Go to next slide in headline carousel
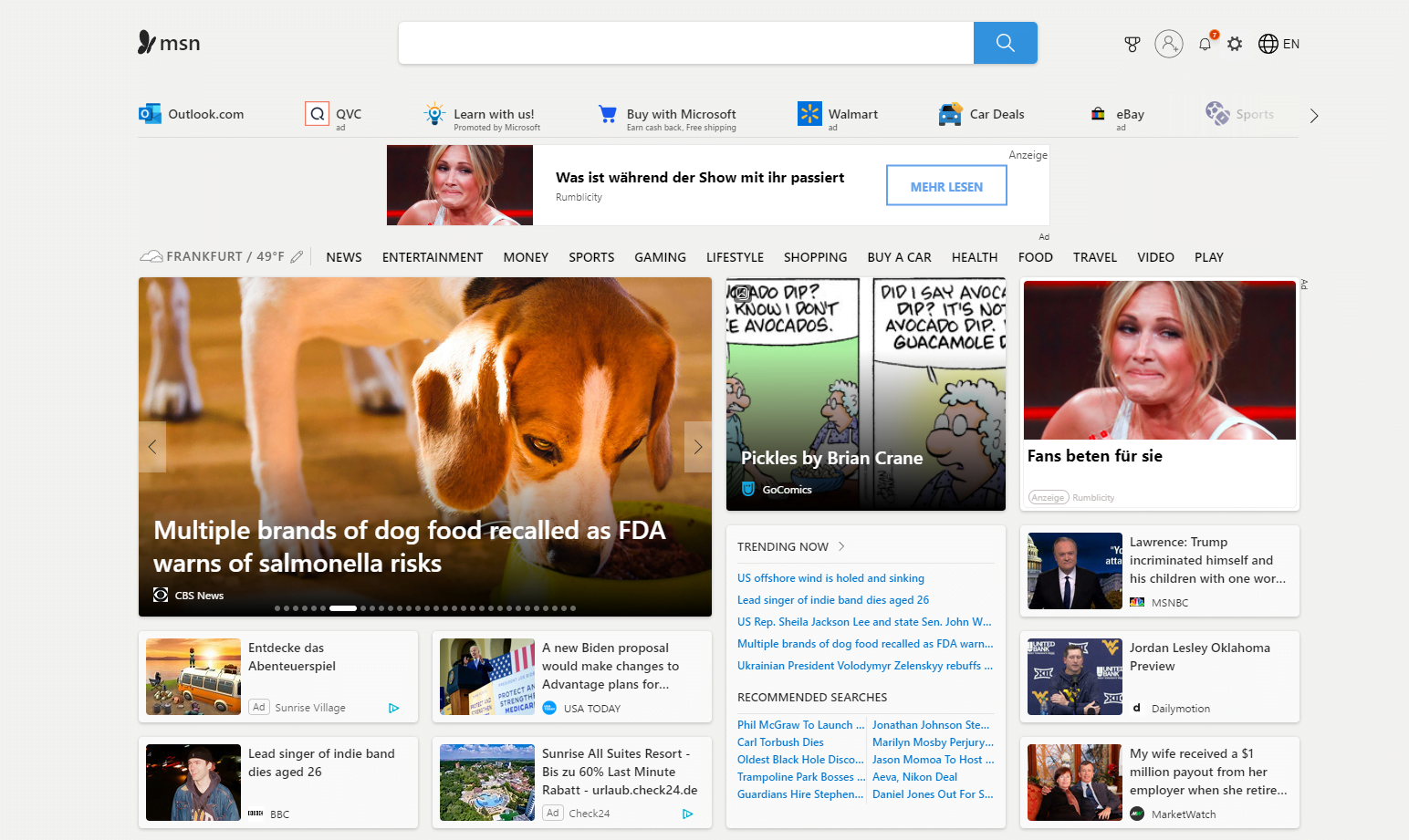Viewport: 1409px width, 840px height. pyautogui.click(x=697, y=447)
